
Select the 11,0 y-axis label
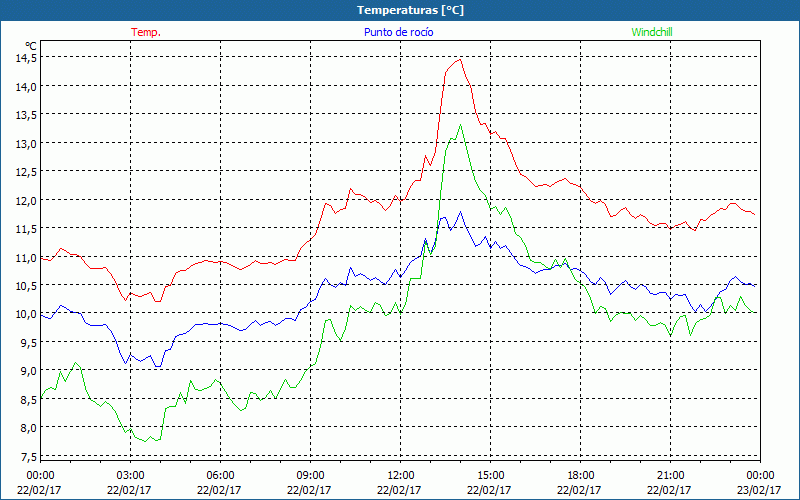[26, 258]
